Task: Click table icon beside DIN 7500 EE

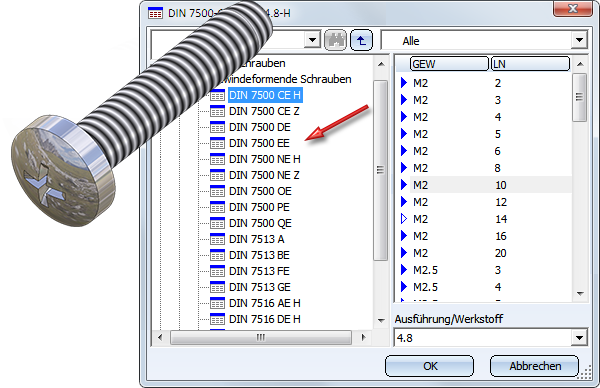Action: (x=217, y=143)
